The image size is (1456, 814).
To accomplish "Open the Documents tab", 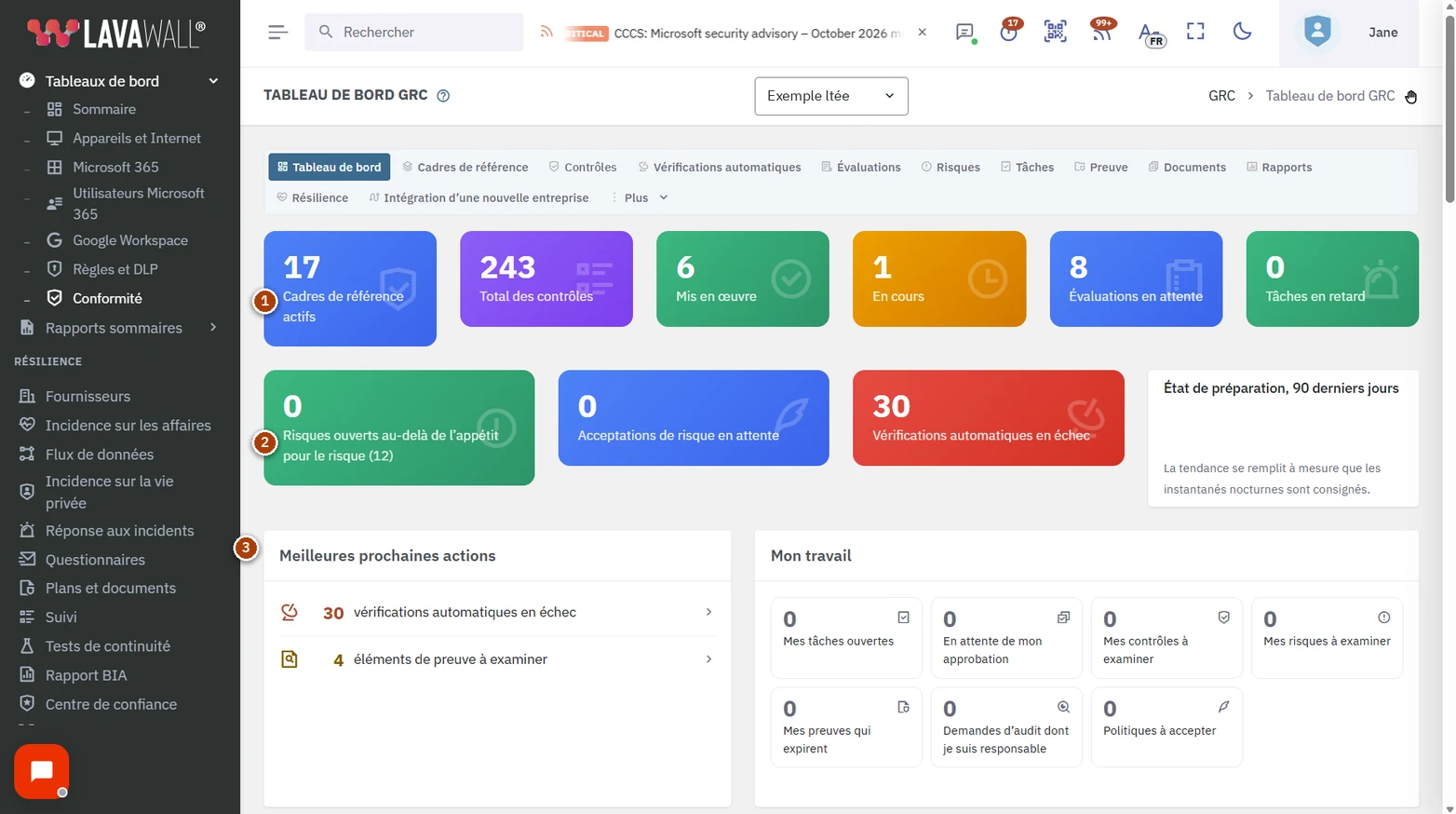I will pos(1187,167).
